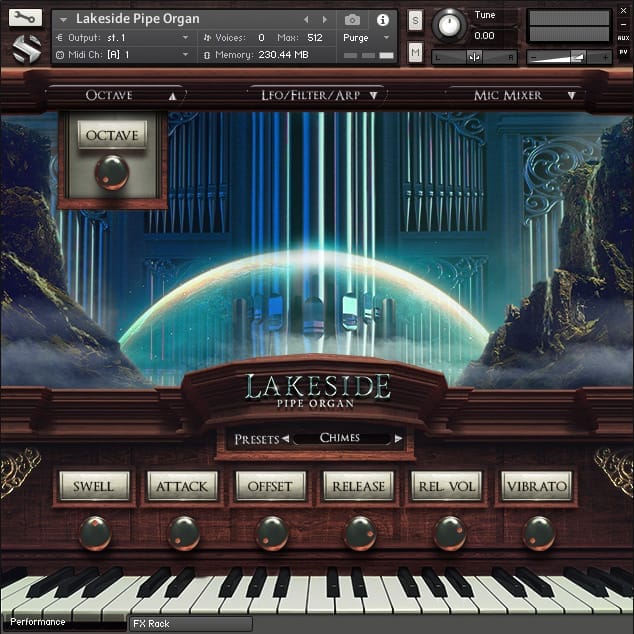Click the pan L-R slider

(x=474, y=57)
